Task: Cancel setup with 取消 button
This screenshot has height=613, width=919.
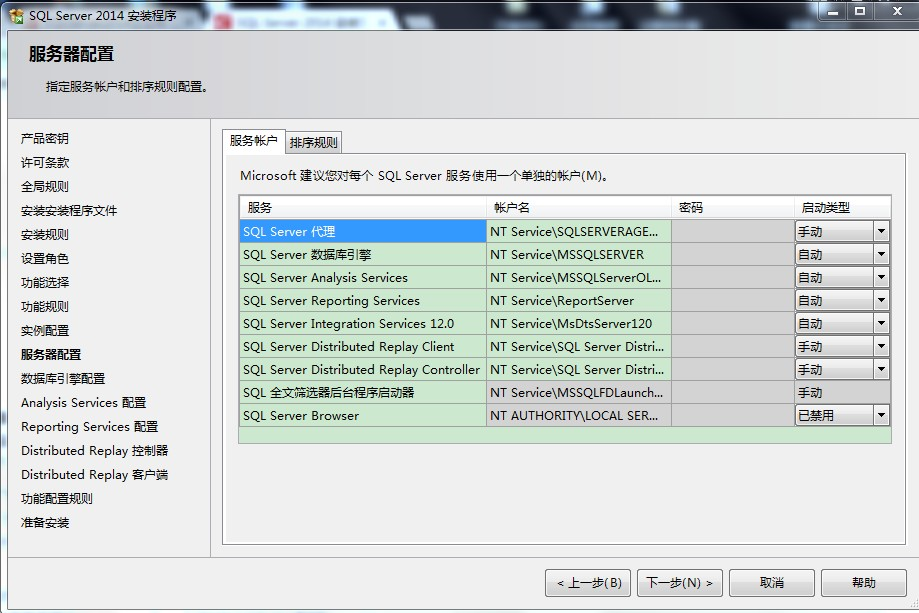Action: tap(771, 583)
